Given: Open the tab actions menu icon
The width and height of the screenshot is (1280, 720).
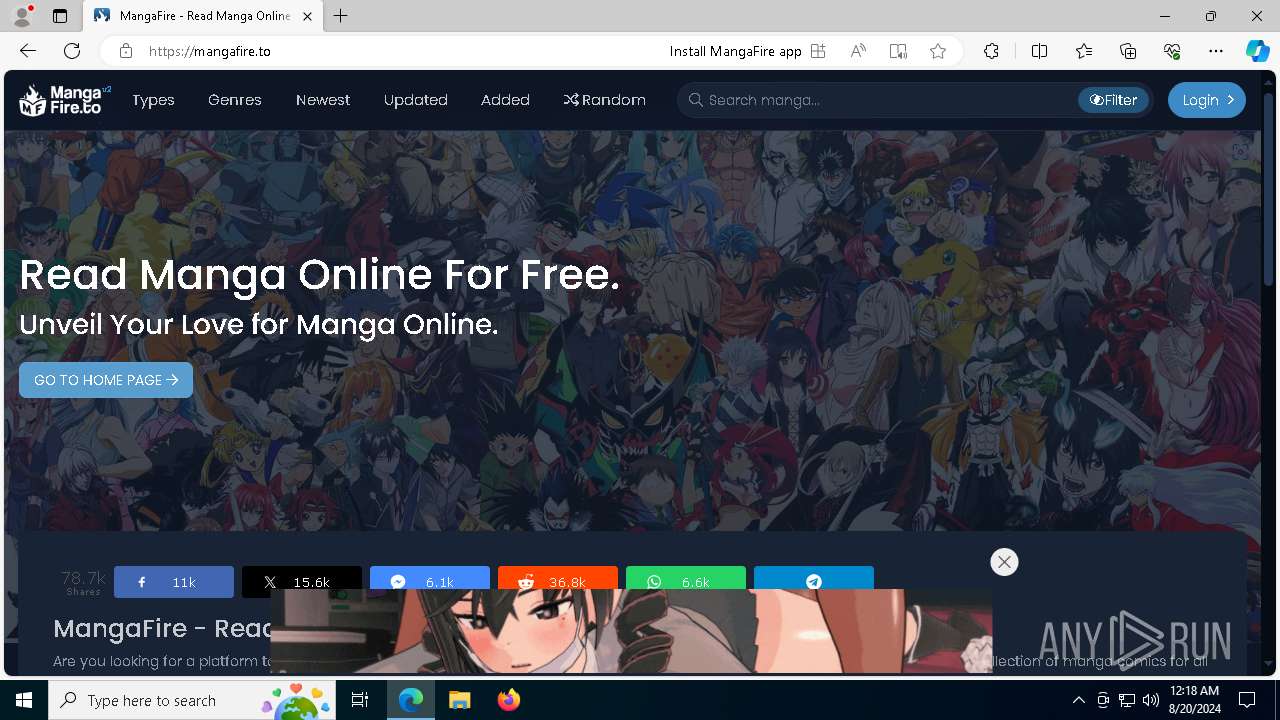Looking at the screenshot, I should coord(60,16).
